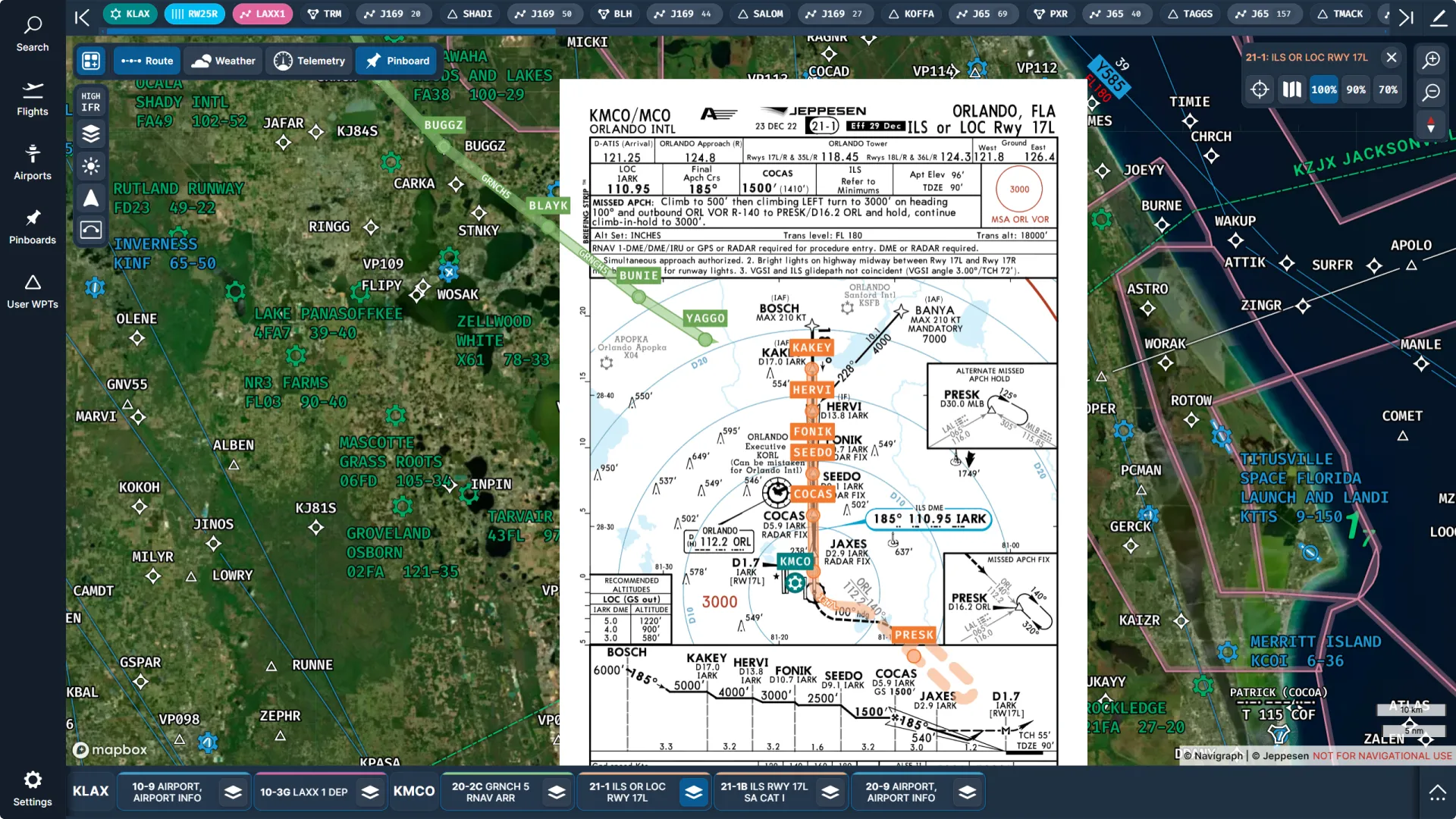This screenshot has width=1456, height=819.
Task: Close the 21-1 chart overlay
Action: pos(1392,57)
